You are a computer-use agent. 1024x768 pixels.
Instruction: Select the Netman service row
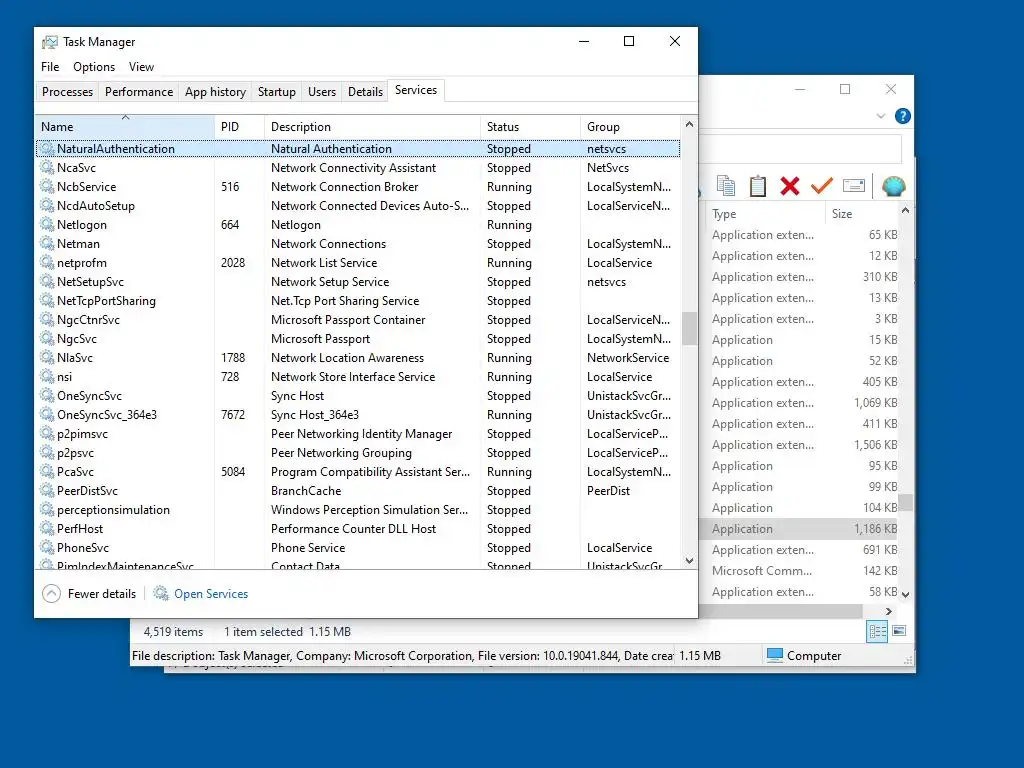358,244
